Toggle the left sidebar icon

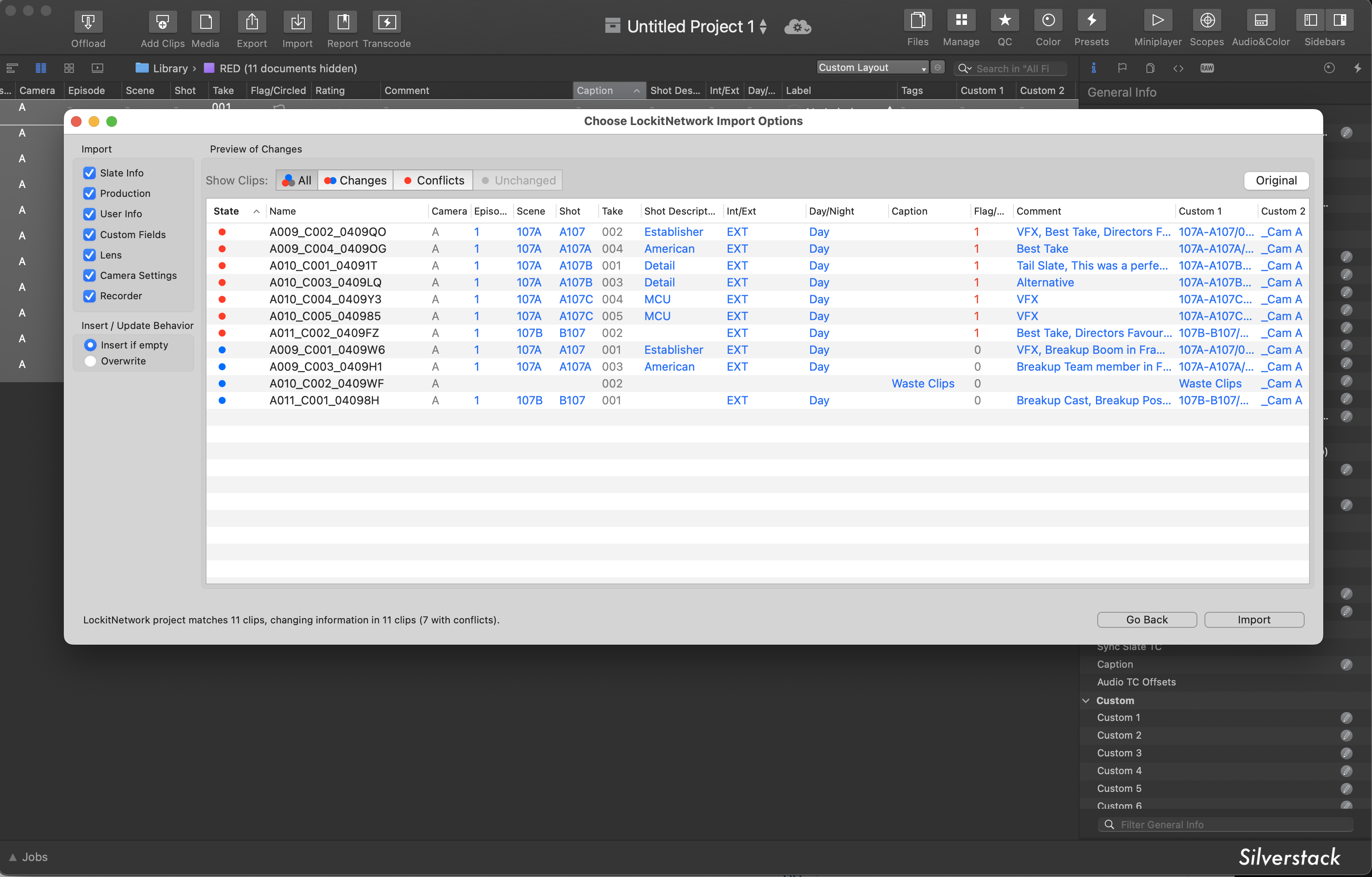tap(1310, 20)
